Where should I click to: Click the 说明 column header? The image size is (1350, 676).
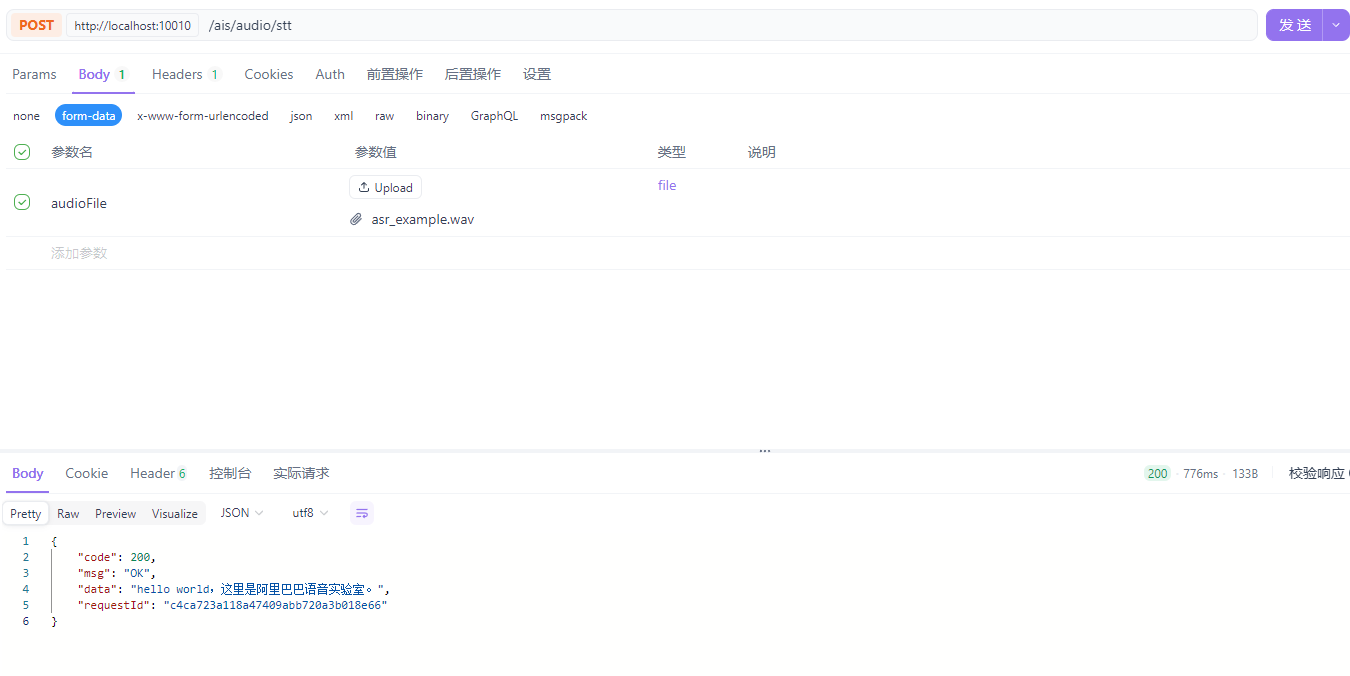coord(762,152)
